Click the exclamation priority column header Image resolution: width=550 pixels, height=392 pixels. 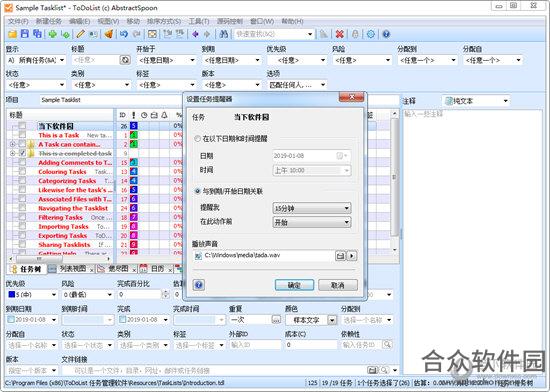pos(134,115)
